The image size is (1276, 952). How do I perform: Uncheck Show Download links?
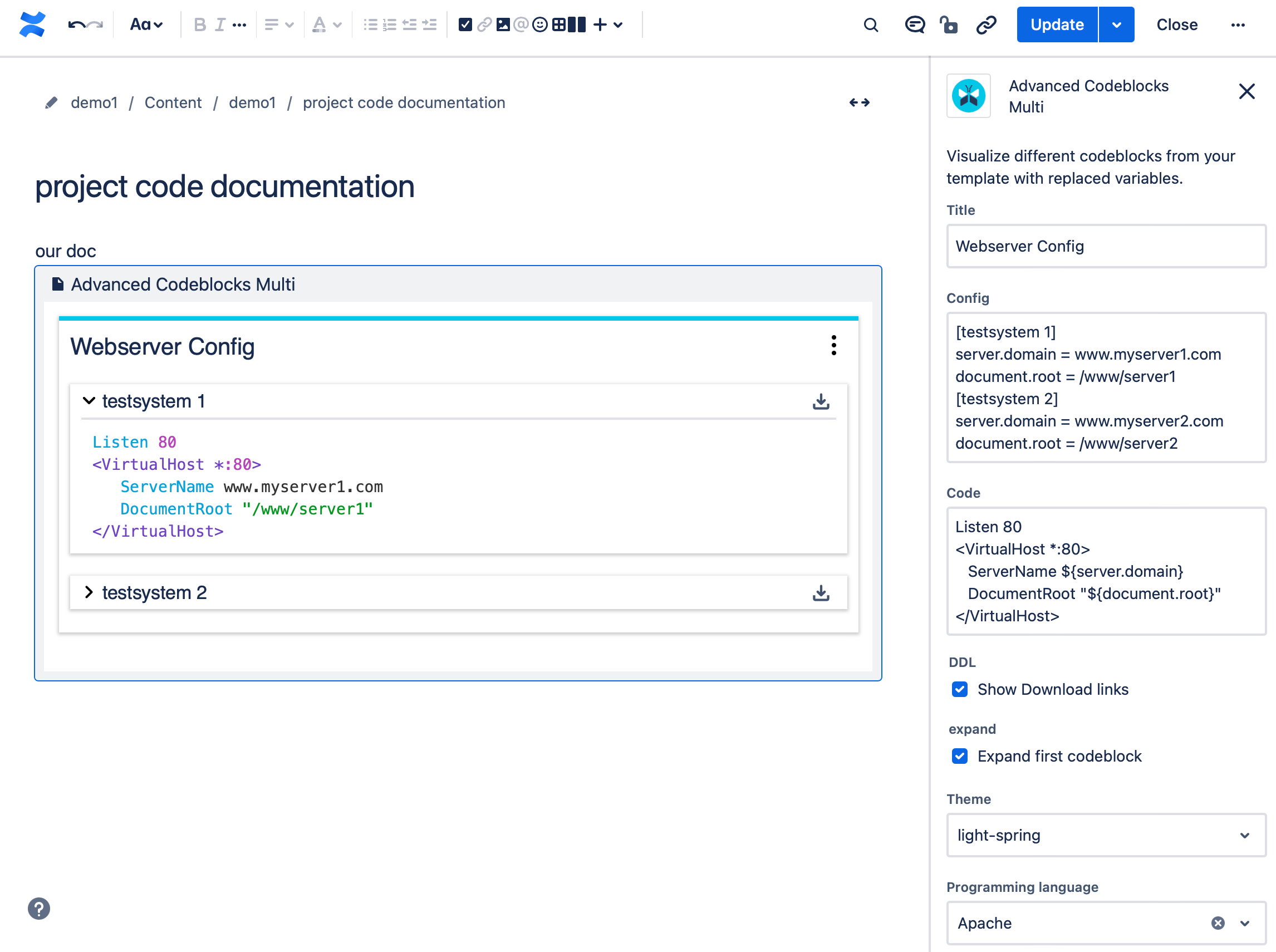click(959, 689)
